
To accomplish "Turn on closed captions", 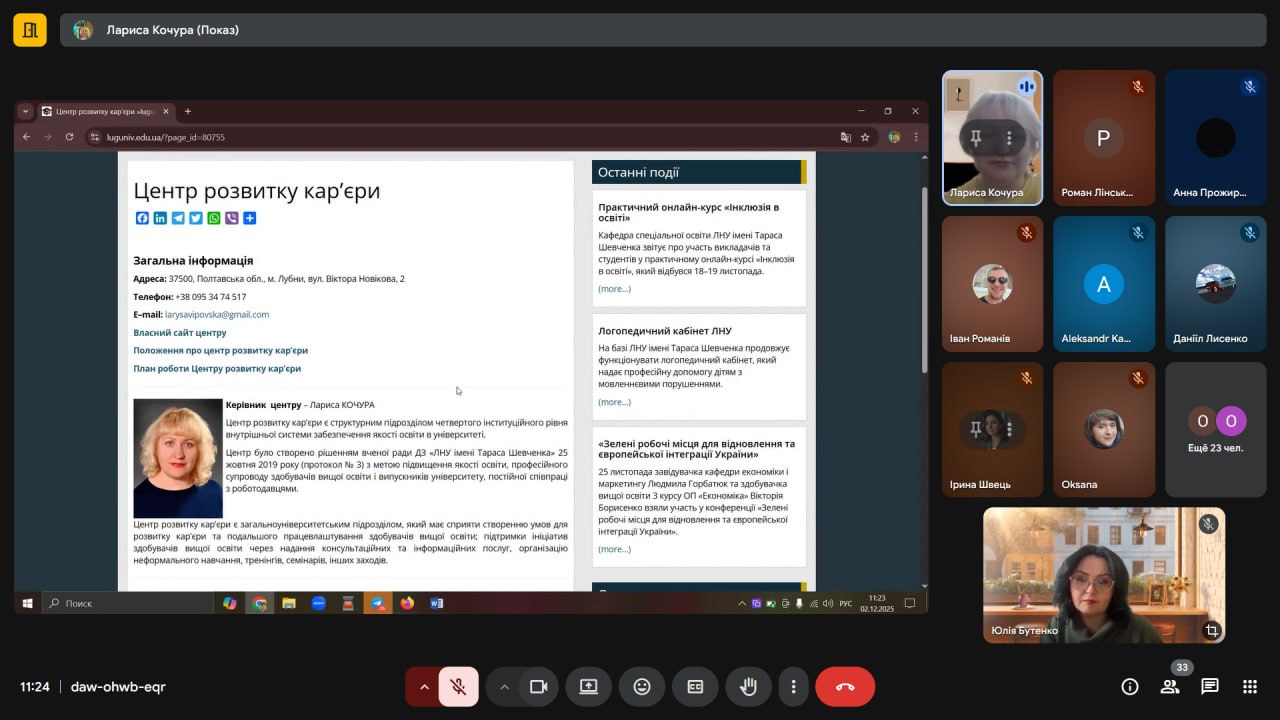I will click(x=695, y=687).
